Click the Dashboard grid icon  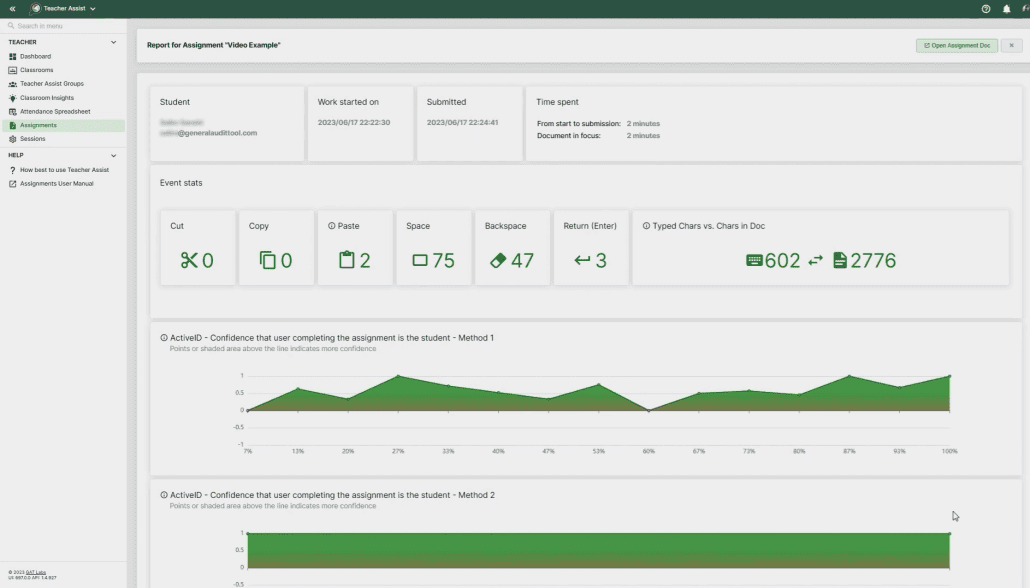click(x=12, y=57)
